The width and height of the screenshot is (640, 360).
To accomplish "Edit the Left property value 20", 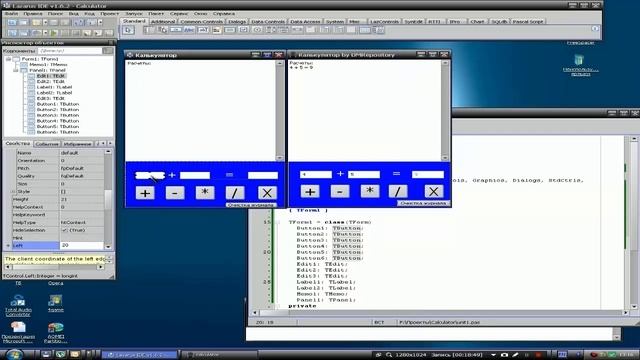I will coord(82,245).
